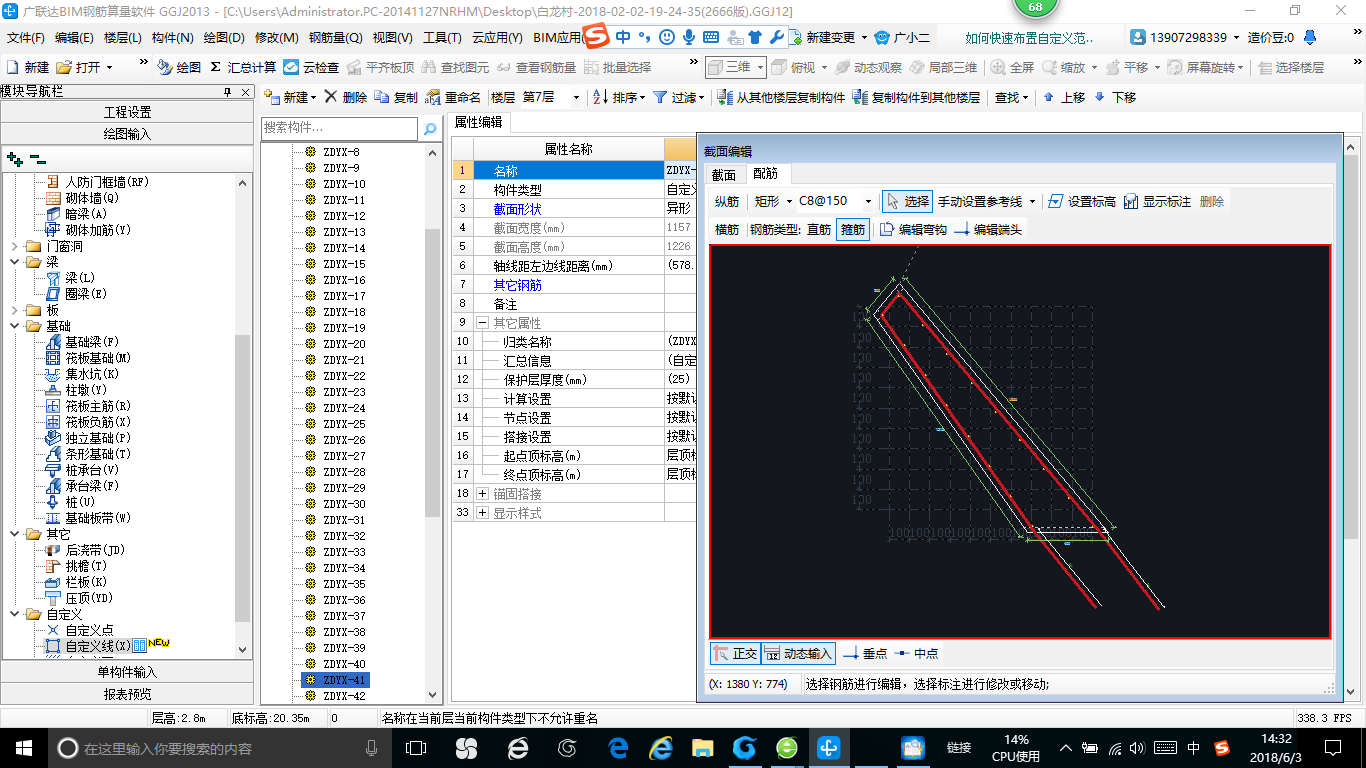This screenshot has height=768, width=1366.
Task: Expand the 显示样式 property group
Action: [483, 513]
